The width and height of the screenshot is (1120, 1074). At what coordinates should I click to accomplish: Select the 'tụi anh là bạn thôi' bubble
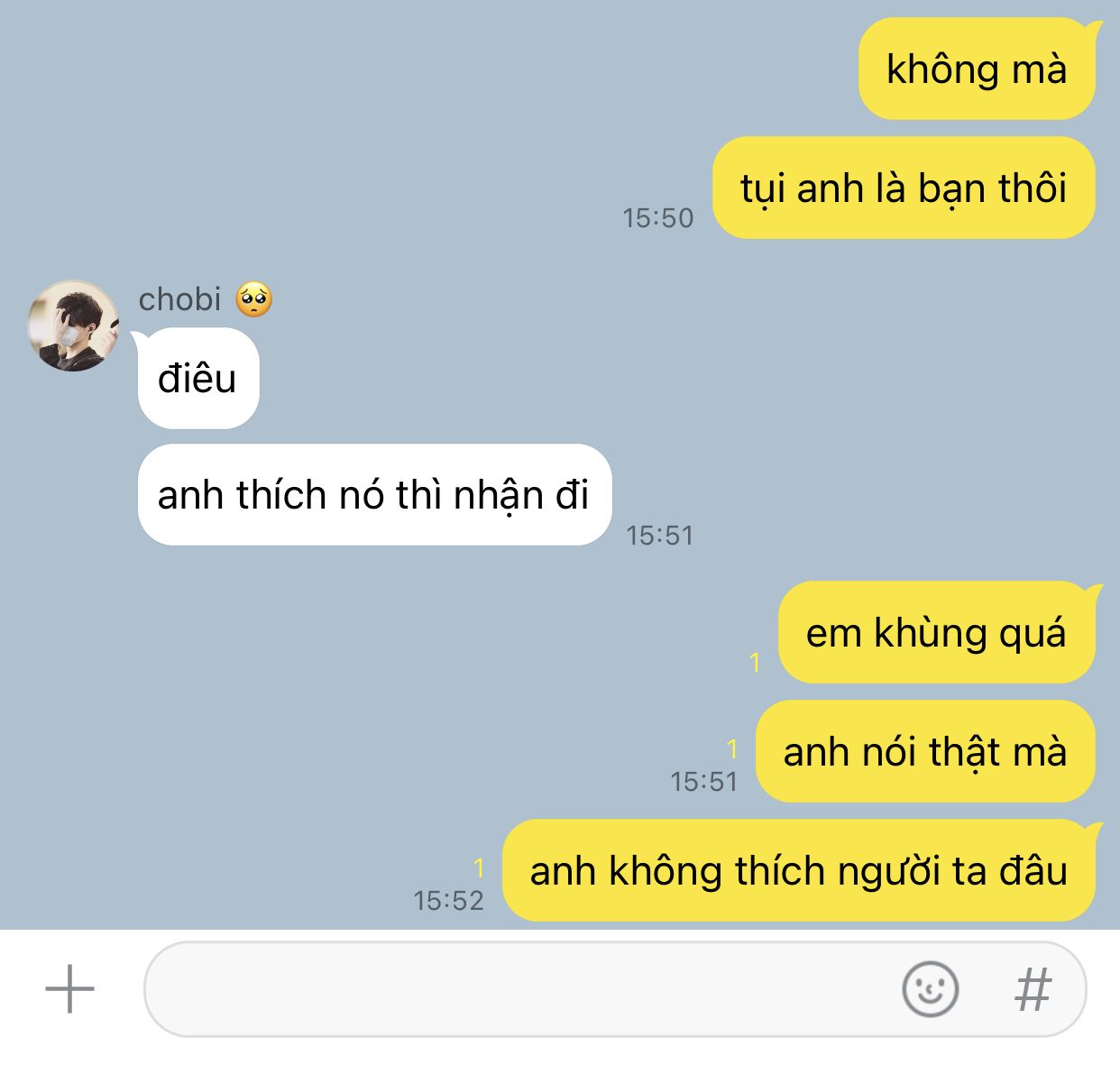[904, 188]
